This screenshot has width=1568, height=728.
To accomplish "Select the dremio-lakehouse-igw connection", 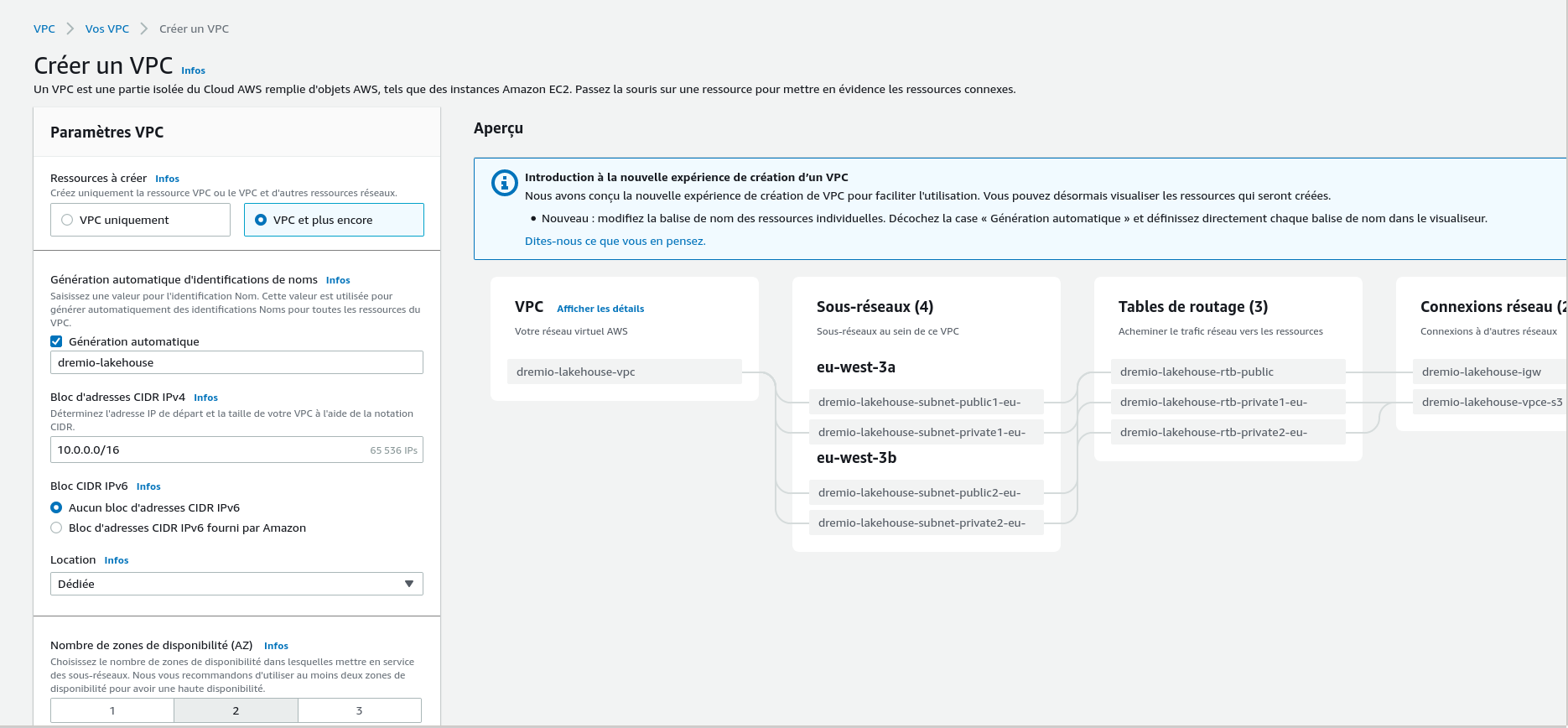I will tap(1489, 372).
